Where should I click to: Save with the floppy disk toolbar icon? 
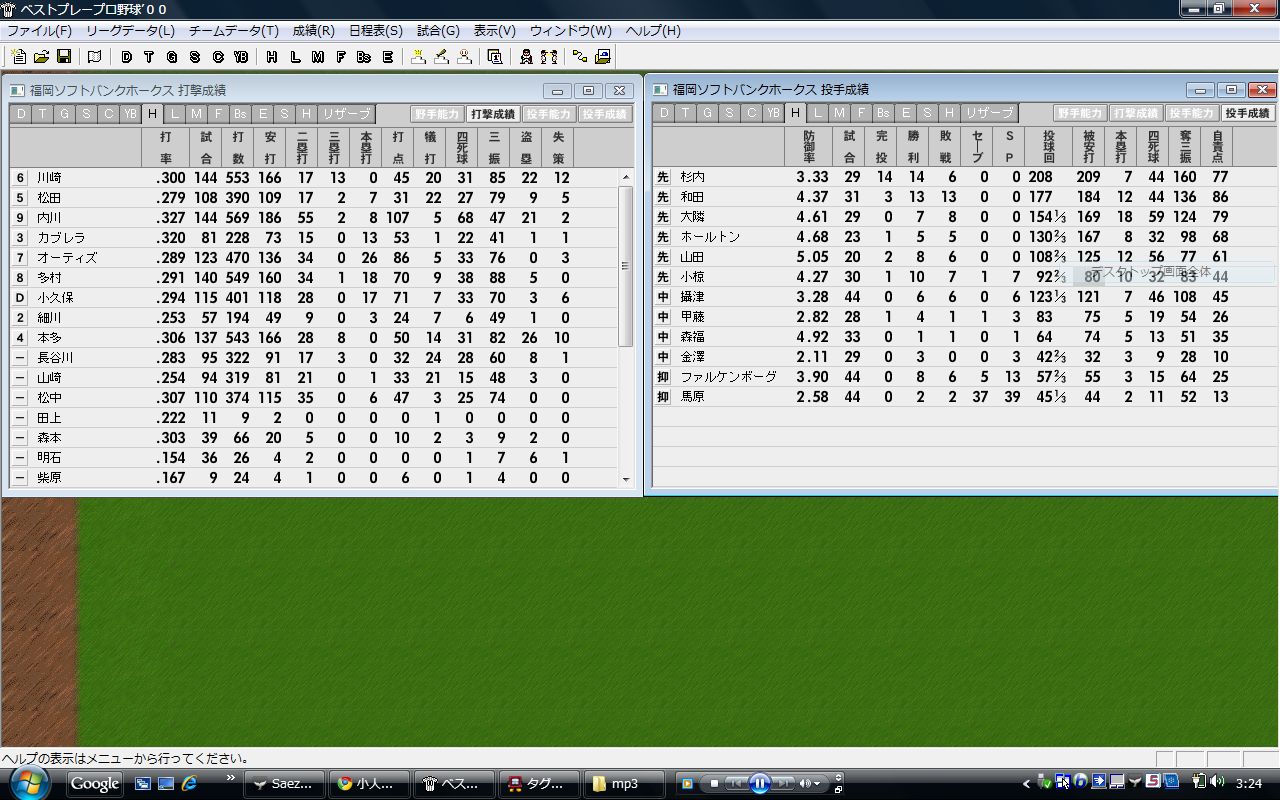point(63,57)
